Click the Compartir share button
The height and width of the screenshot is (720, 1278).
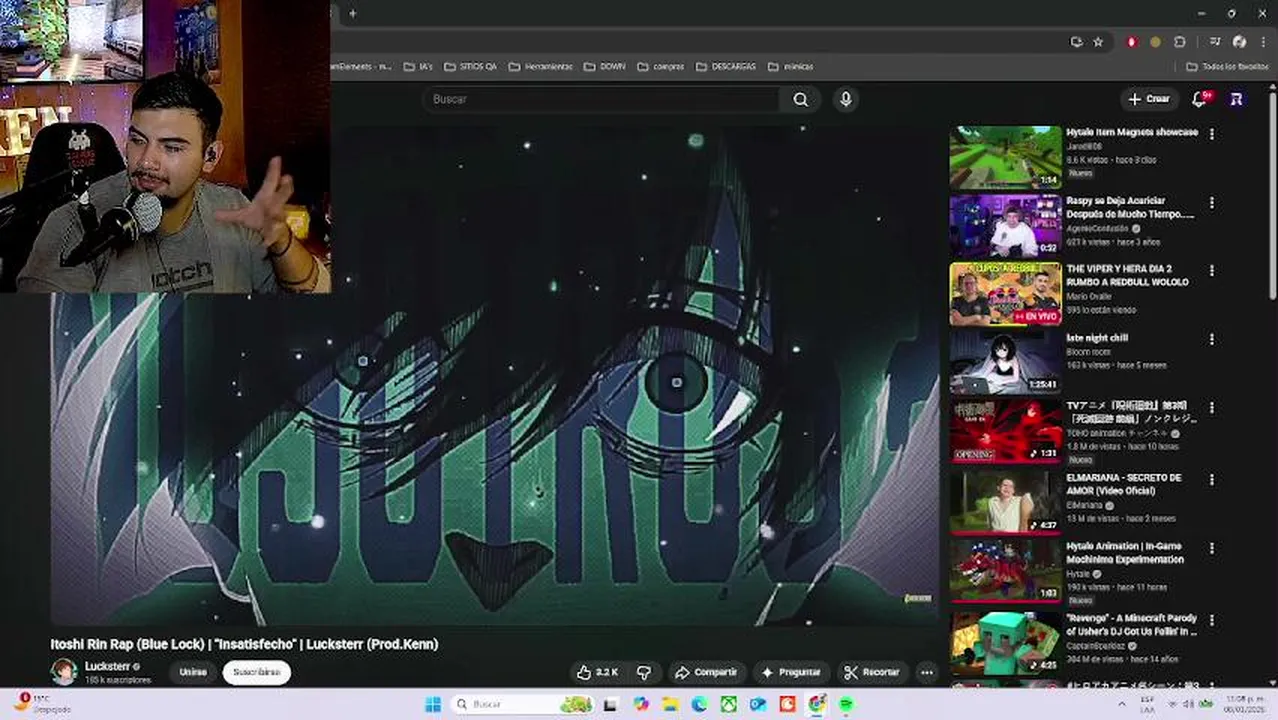click(x=706, y=672)
